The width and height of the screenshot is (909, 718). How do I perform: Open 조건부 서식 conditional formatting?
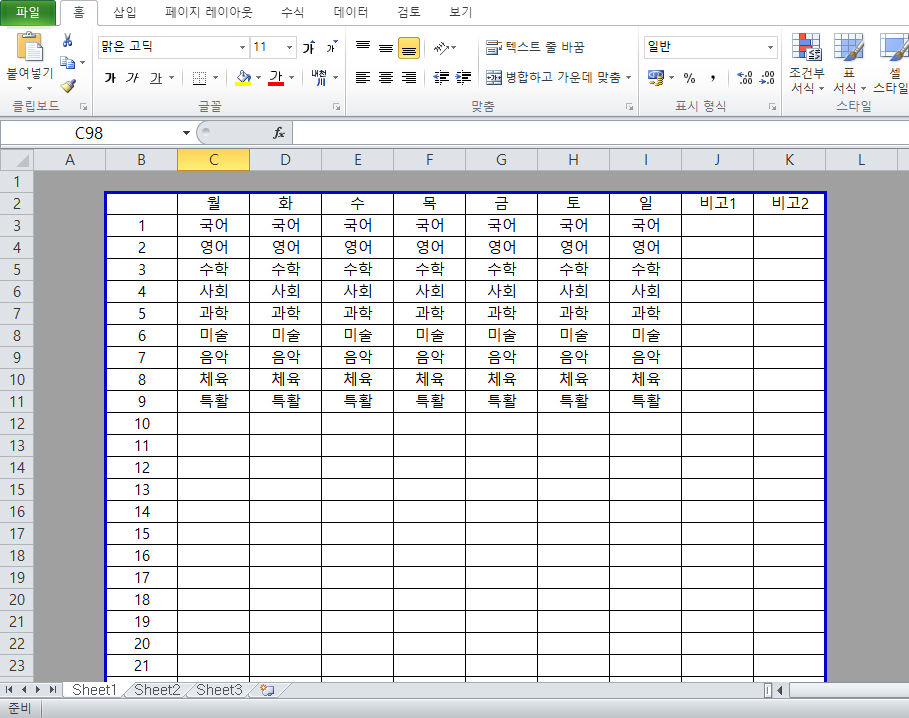coord(806,63)
